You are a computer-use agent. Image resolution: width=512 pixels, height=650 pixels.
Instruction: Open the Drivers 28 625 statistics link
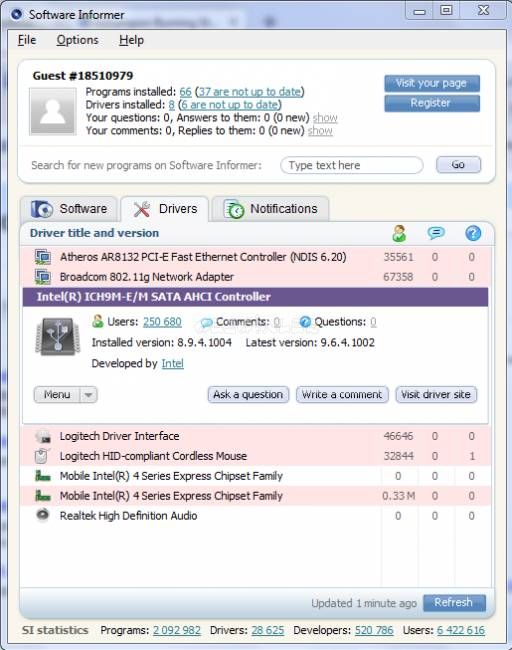pyautogui.click(x=268, y=630)
